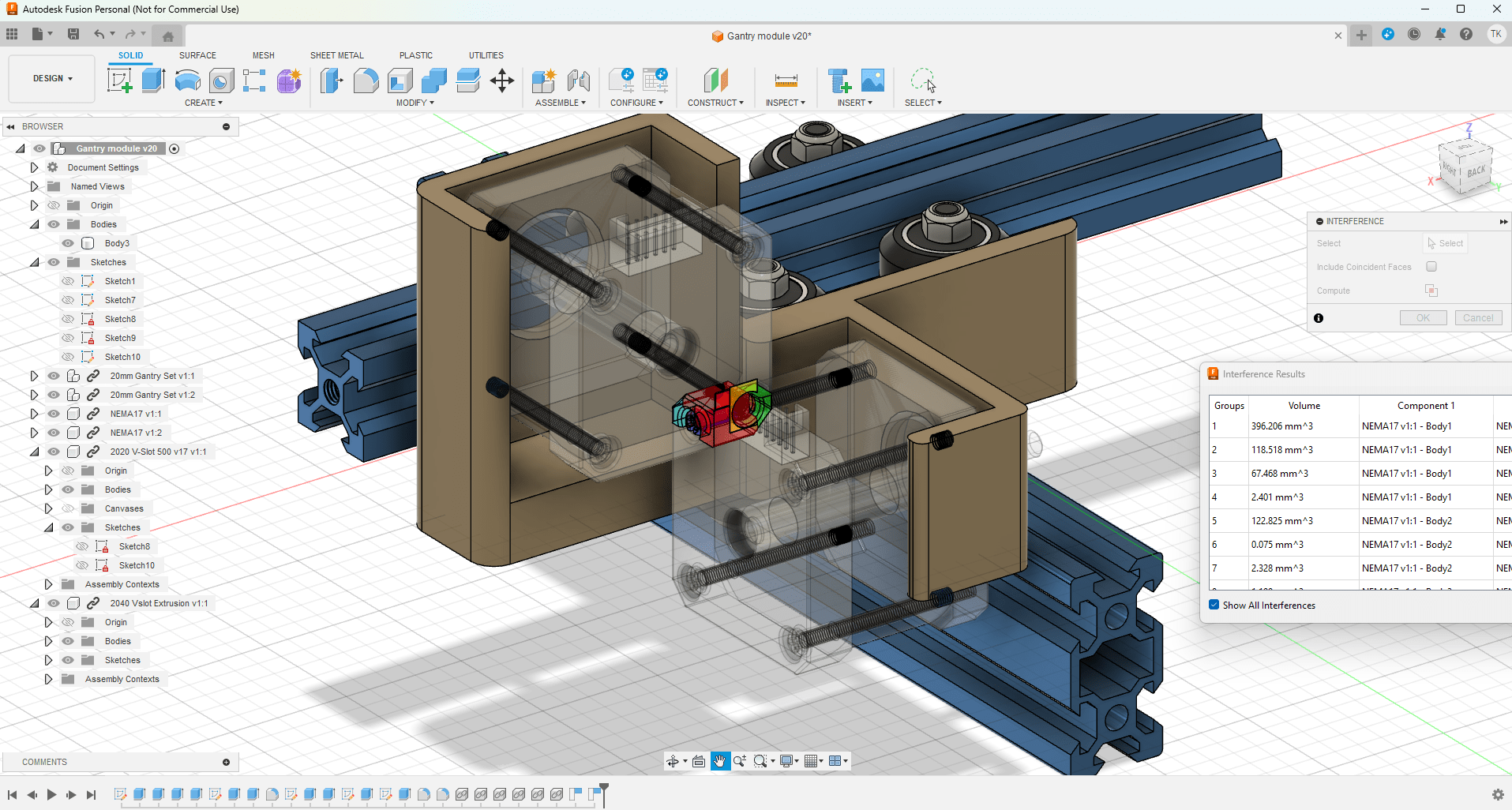Viewport: 1512px width, 810px height.
Task: Open the MODIFY dropdown menu
Action: [415, 103]
